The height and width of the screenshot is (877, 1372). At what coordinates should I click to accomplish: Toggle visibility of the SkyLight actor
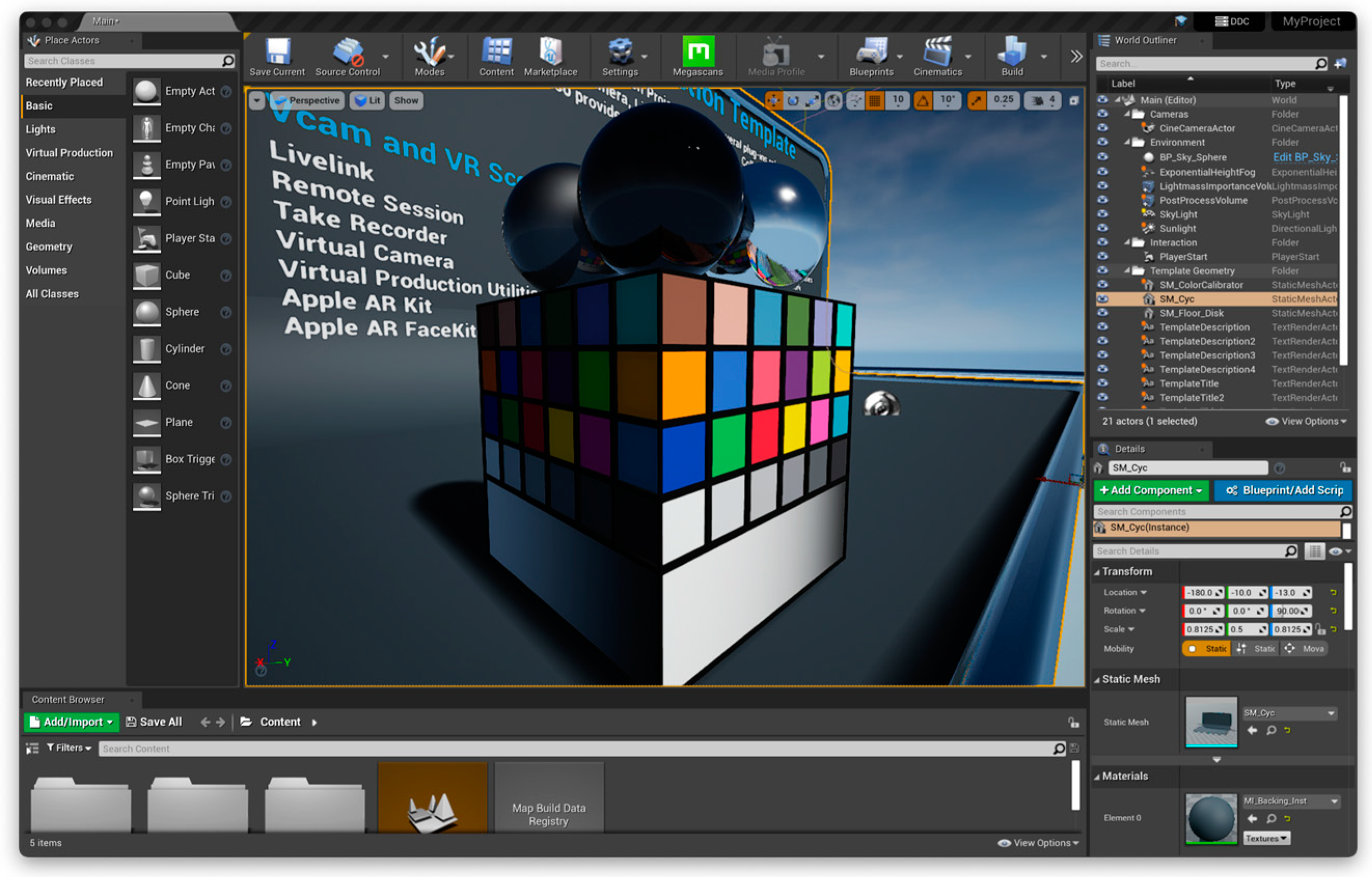[1103, 214]
